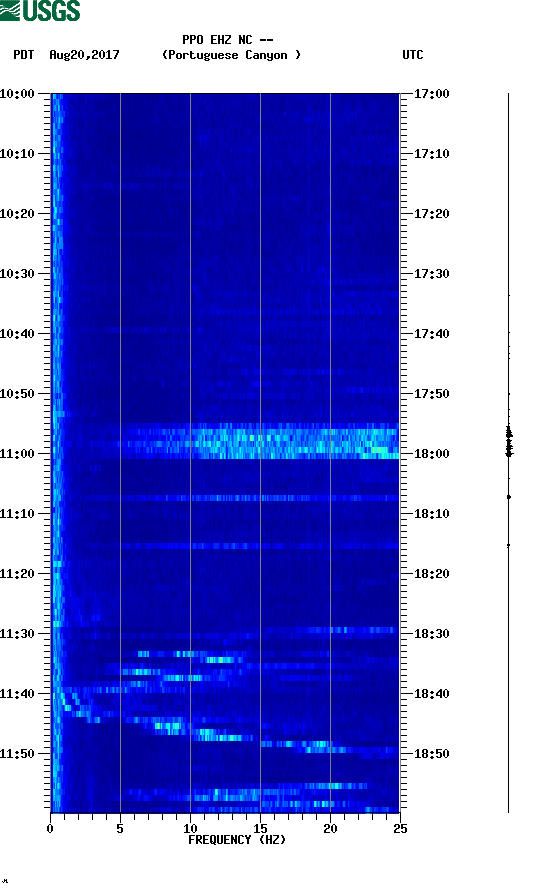Click the 17:40 UTC time label
This screenshot has width=552, height=892.
coord(431,334)
